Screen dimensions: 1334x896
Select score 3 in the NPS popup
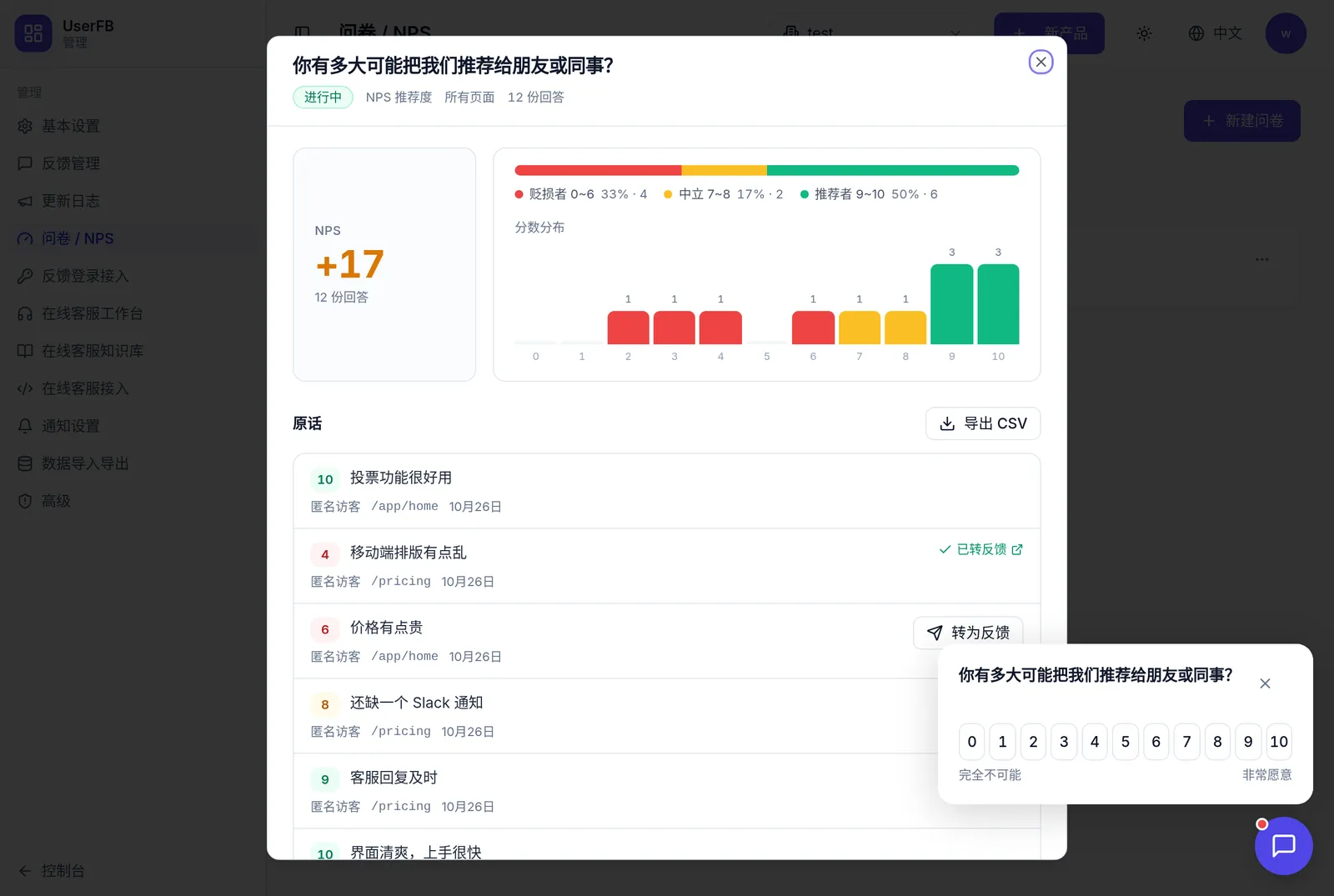pos(1064,742)
